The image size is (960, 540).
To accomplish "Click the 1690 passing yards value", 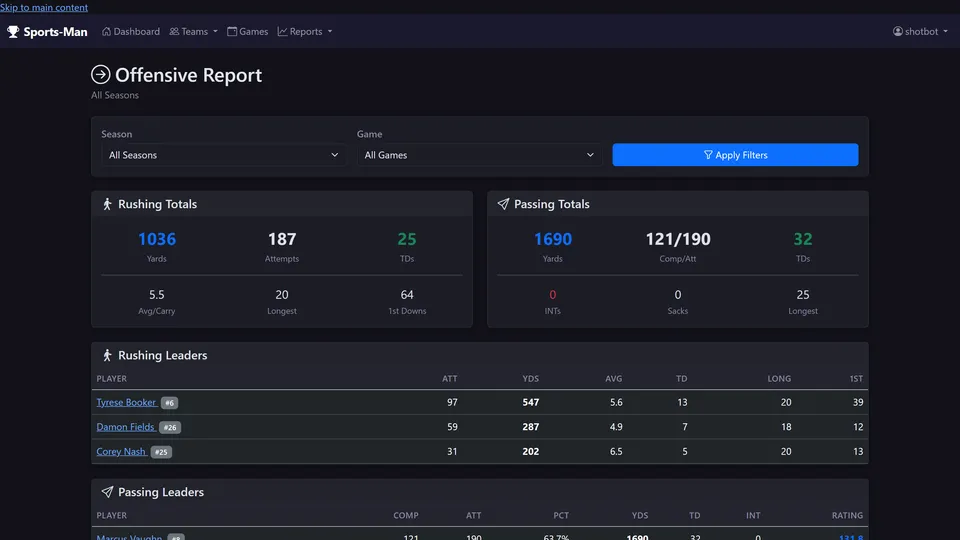I will [x=553, y=239].
